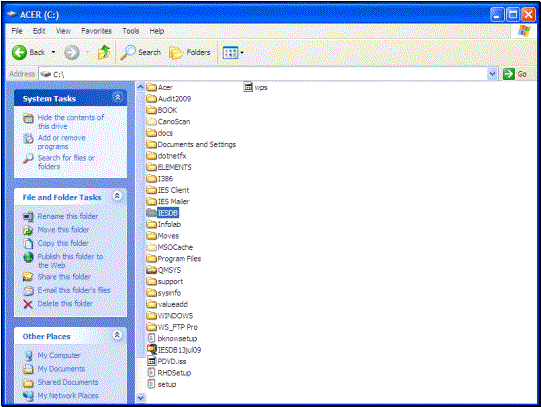Select the Documents and Settings folder
The image size is (541, 407).
coord(191,144)
